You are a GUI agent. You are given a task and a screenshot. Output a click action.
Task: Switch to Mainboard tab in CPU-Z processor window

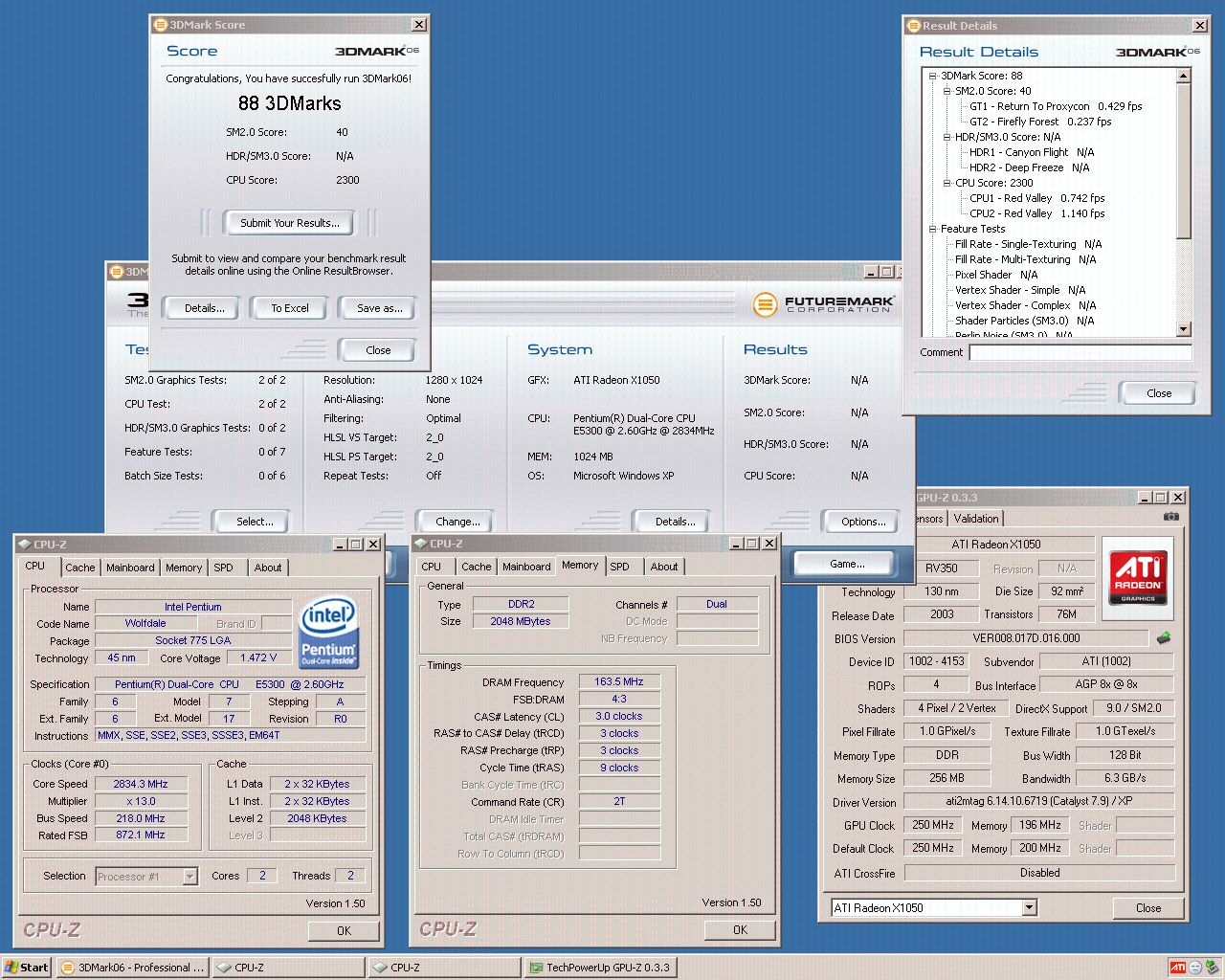(x=130, y=568)
